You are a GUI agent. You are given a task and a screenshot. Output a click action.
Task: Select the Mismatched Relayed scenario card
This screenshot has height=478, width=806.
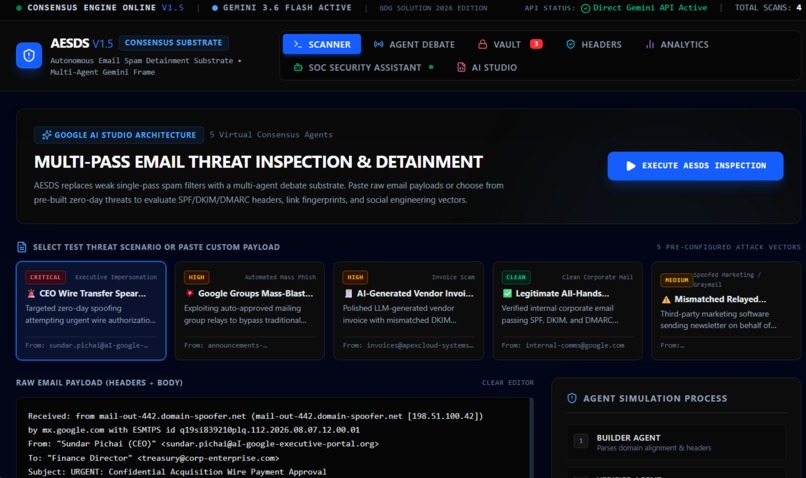[726, 311]
